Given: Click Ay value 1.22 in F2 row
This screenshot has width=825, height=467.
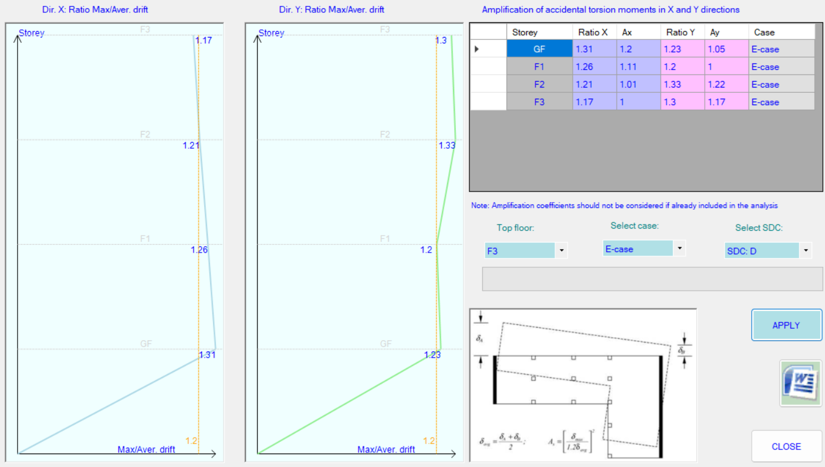Looking at the screenshot, I should [727, 84].
